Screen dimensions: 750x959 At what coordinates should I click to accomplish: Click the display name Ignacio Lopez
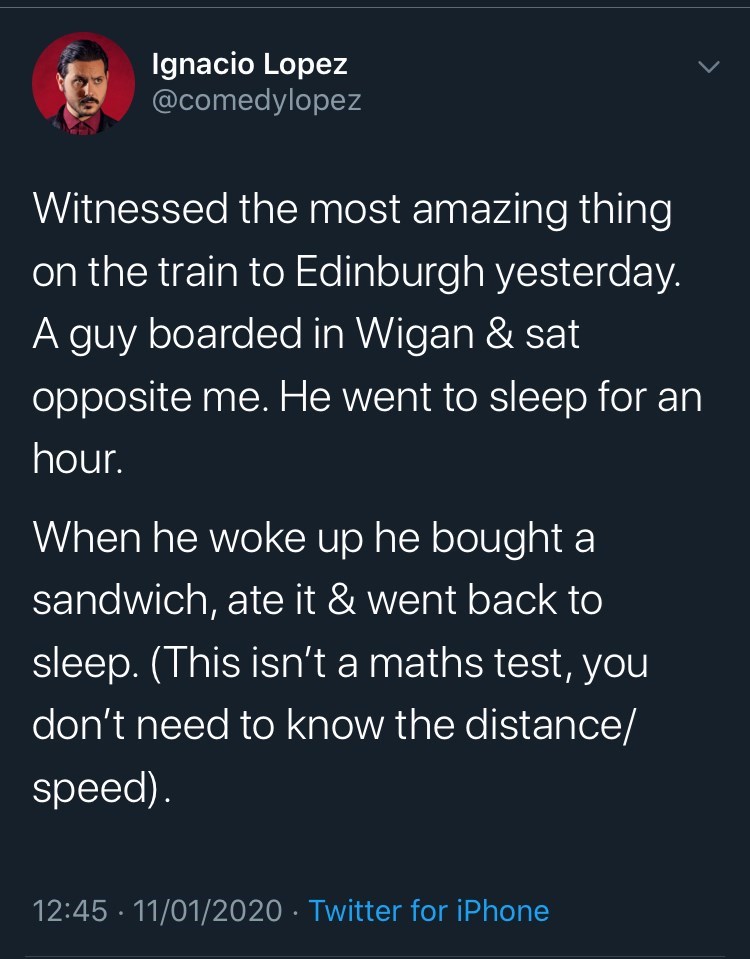coord(249,65)
